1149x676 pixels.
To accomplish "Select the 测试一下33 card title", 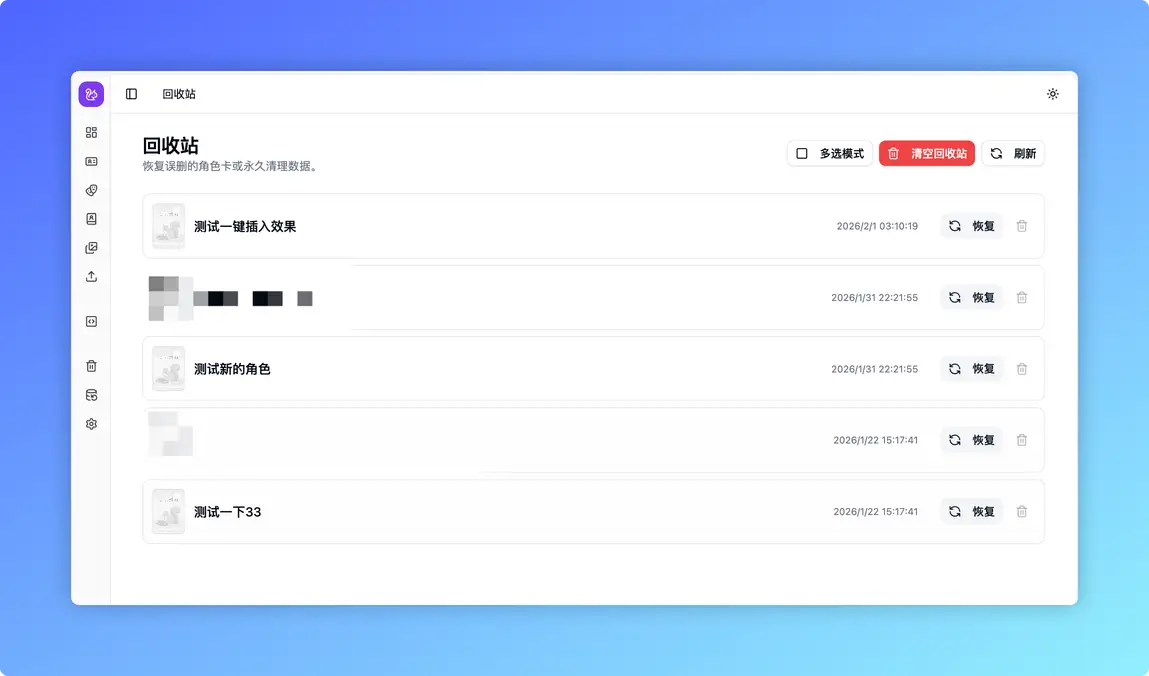I will tap(227, 512).
